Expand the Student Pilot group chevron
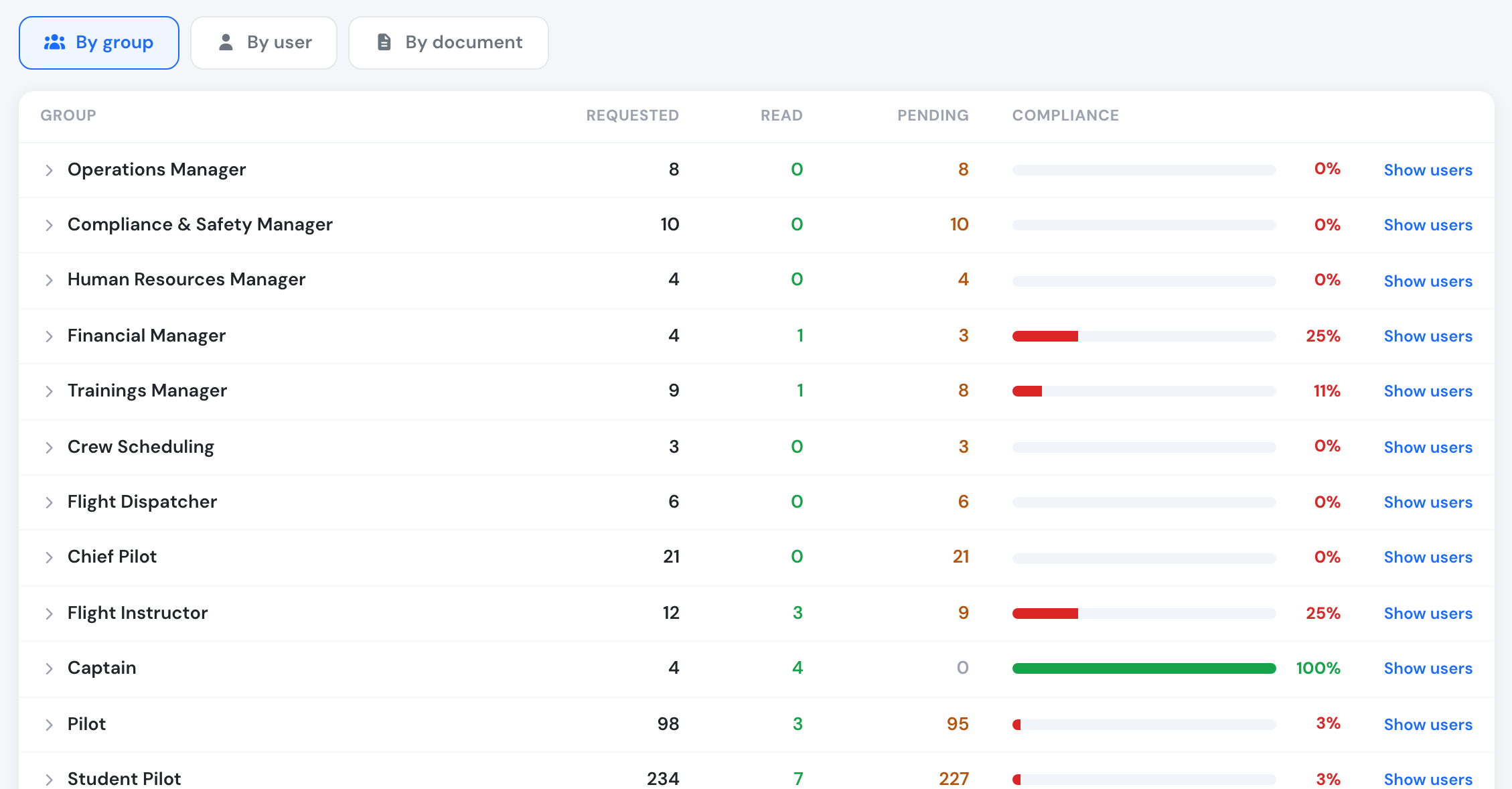This screenshot has width=1512, height=789. point(49,780)
